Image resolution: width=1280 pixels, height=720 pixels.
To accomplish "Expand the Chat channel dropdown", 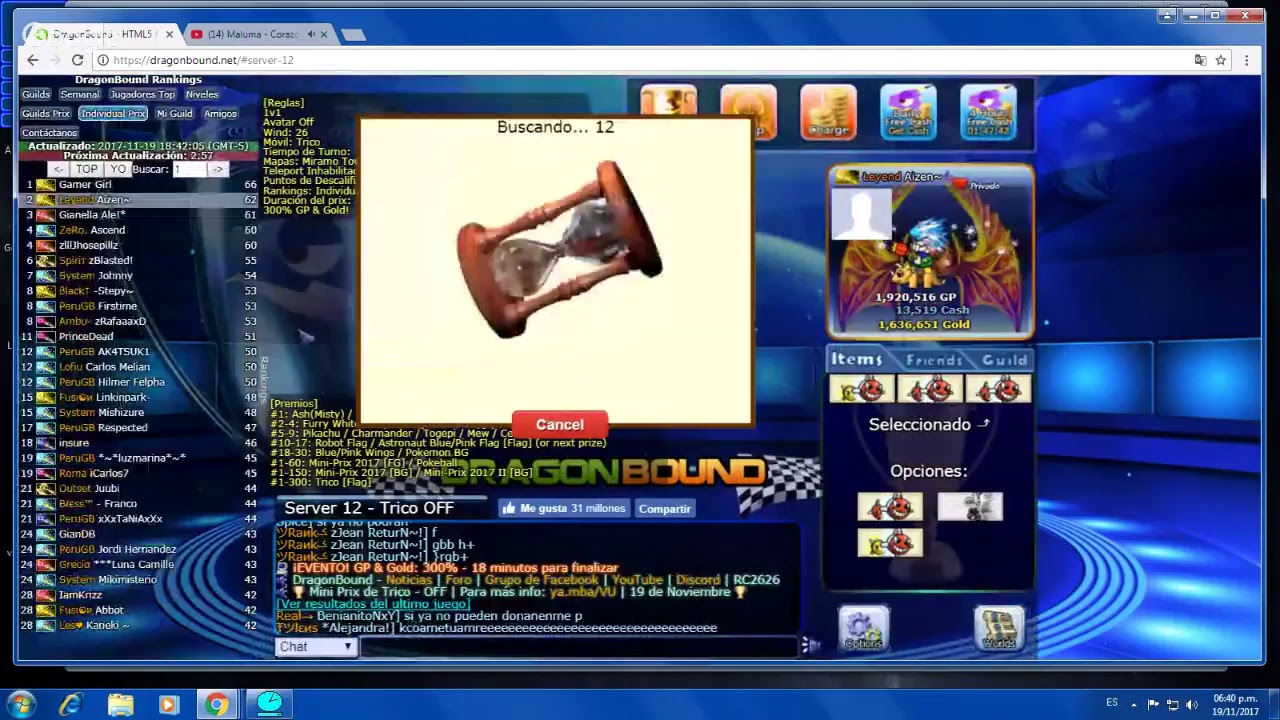I will coord(316,647).
